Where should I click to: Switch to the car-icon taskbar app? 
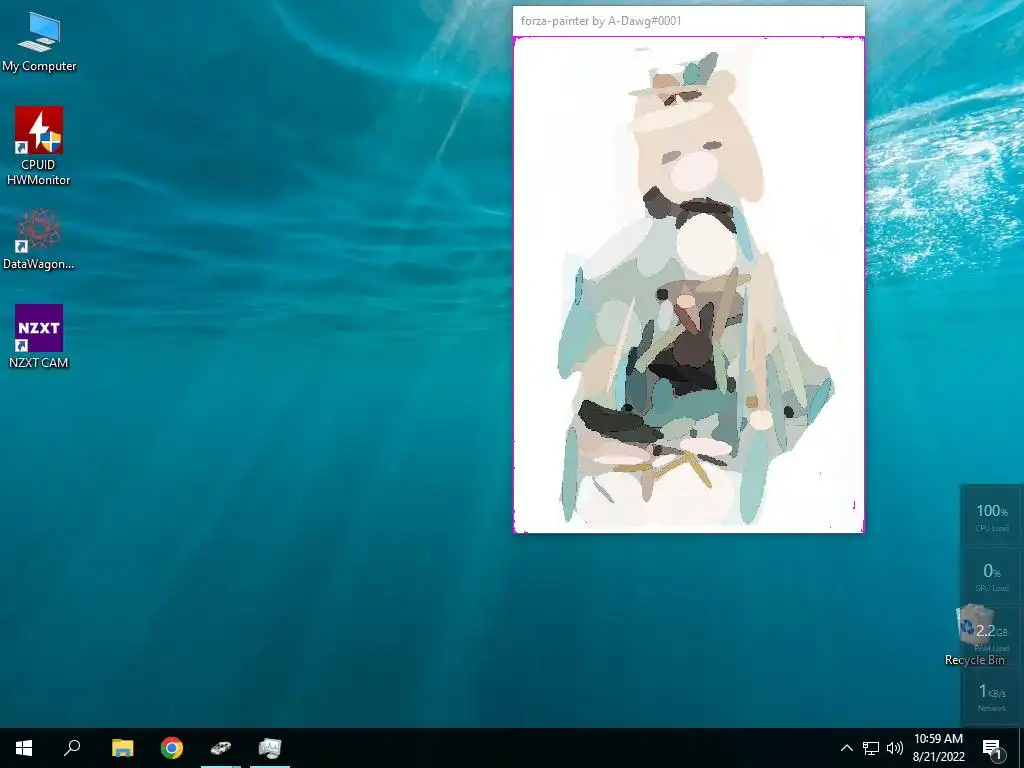coord(221,748)
